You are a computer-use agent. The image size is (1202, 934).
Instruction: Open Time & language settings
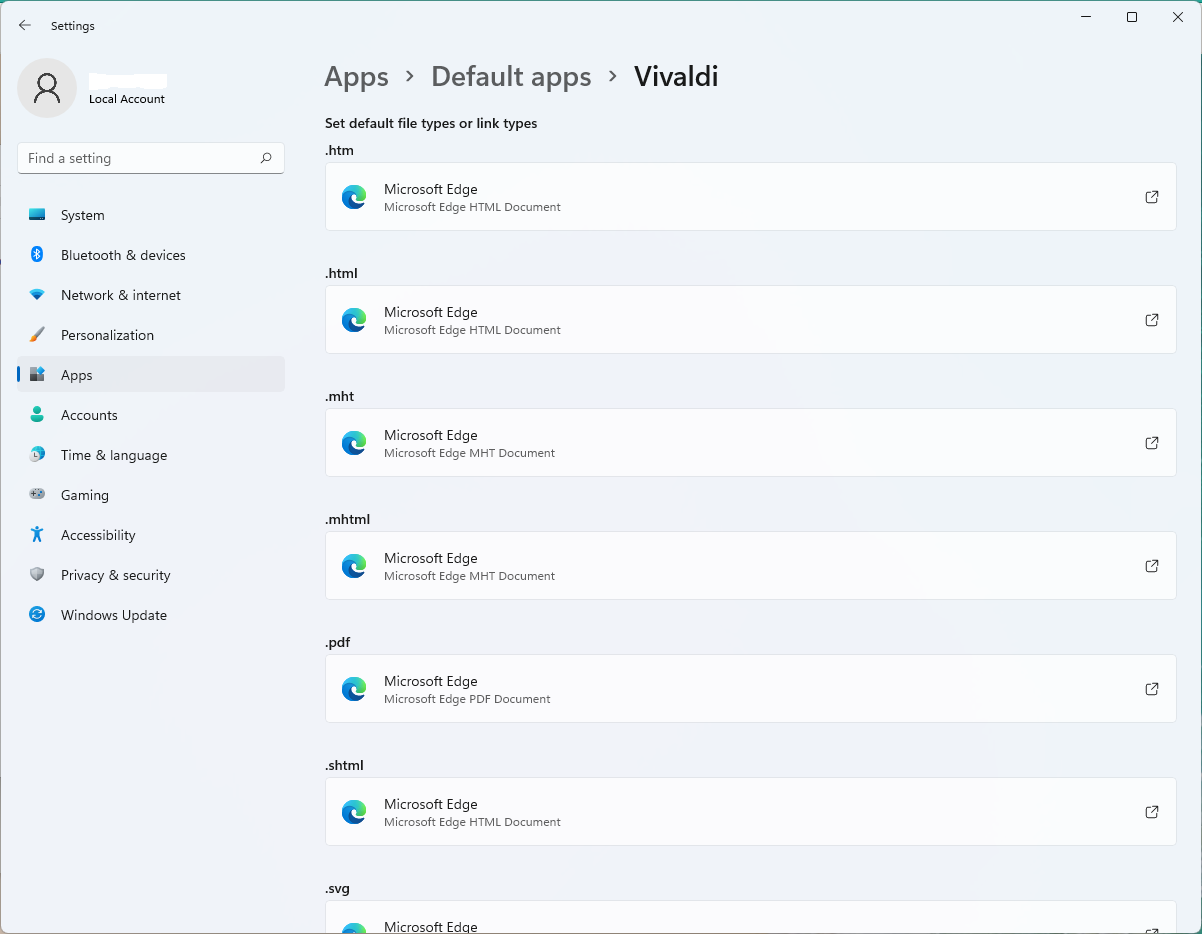click(x=151, y=455)
